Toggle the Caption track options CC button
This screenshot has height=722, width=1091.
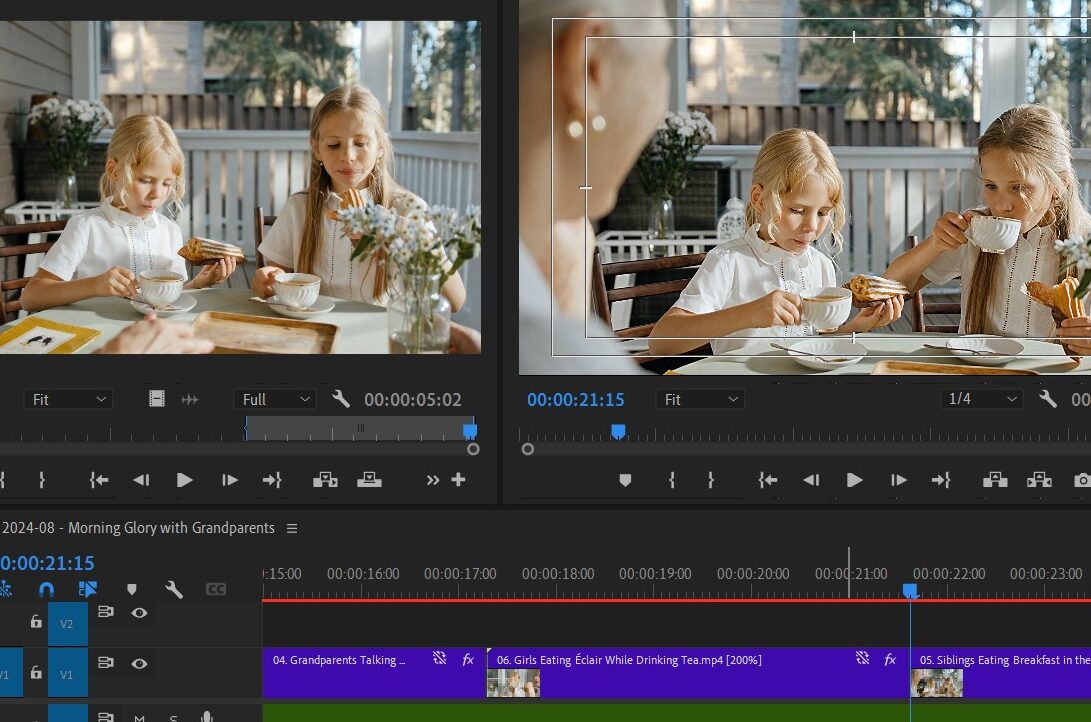pos(216,589)
